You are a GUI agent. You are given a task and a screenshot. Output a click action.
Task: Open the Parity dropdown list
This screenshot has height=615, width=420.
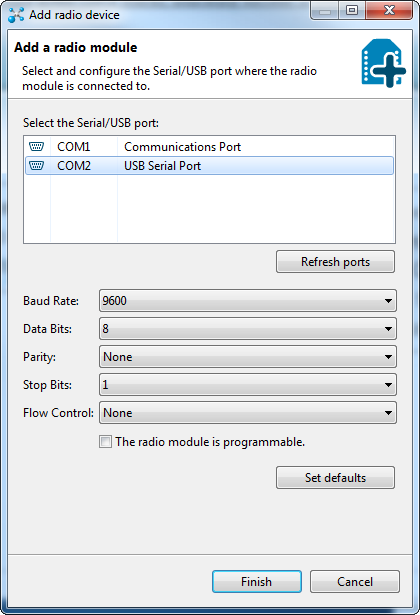[x=248, y=357]
